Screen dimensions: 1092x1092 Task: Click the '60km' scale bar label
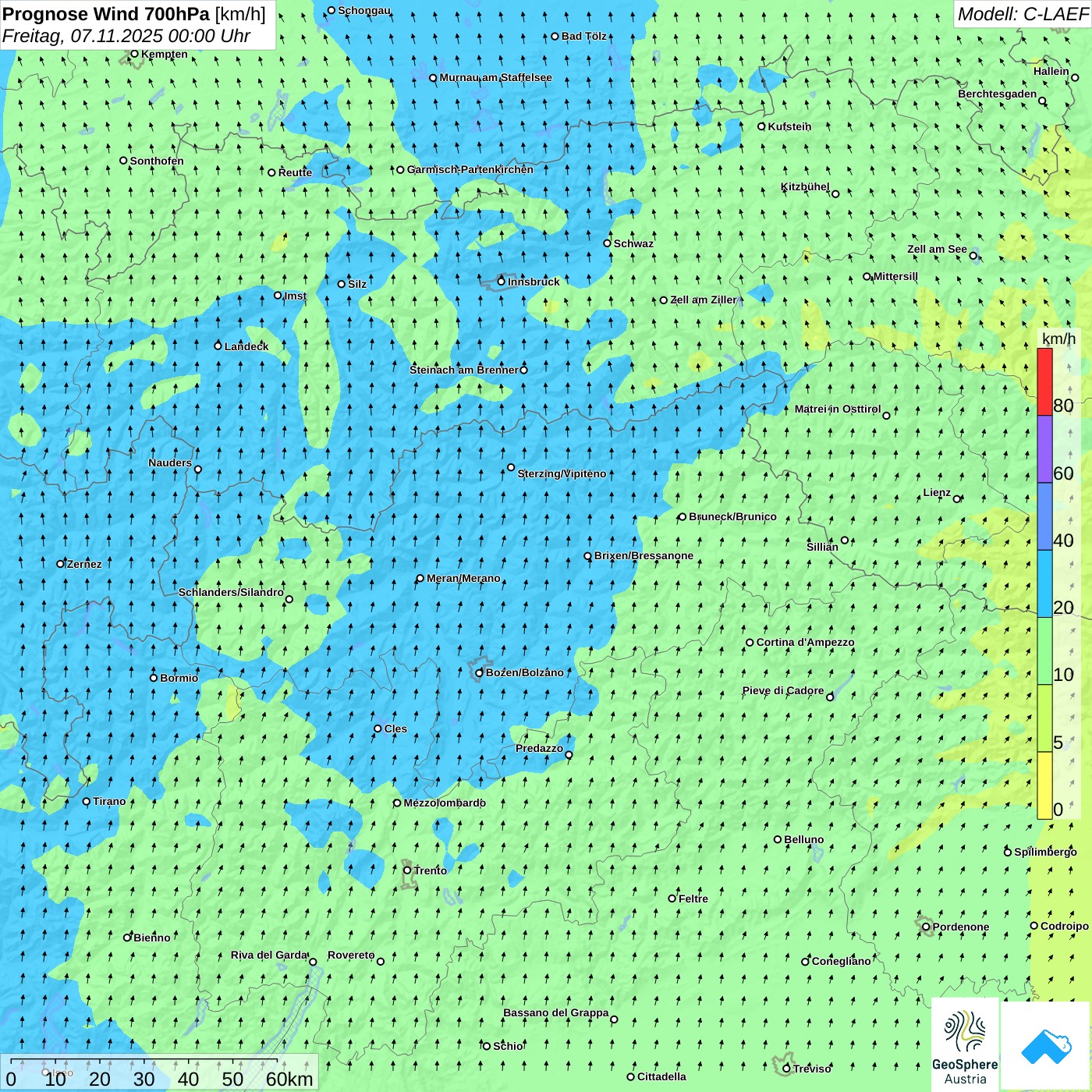pyautogui.click(x=289, y=1079)
